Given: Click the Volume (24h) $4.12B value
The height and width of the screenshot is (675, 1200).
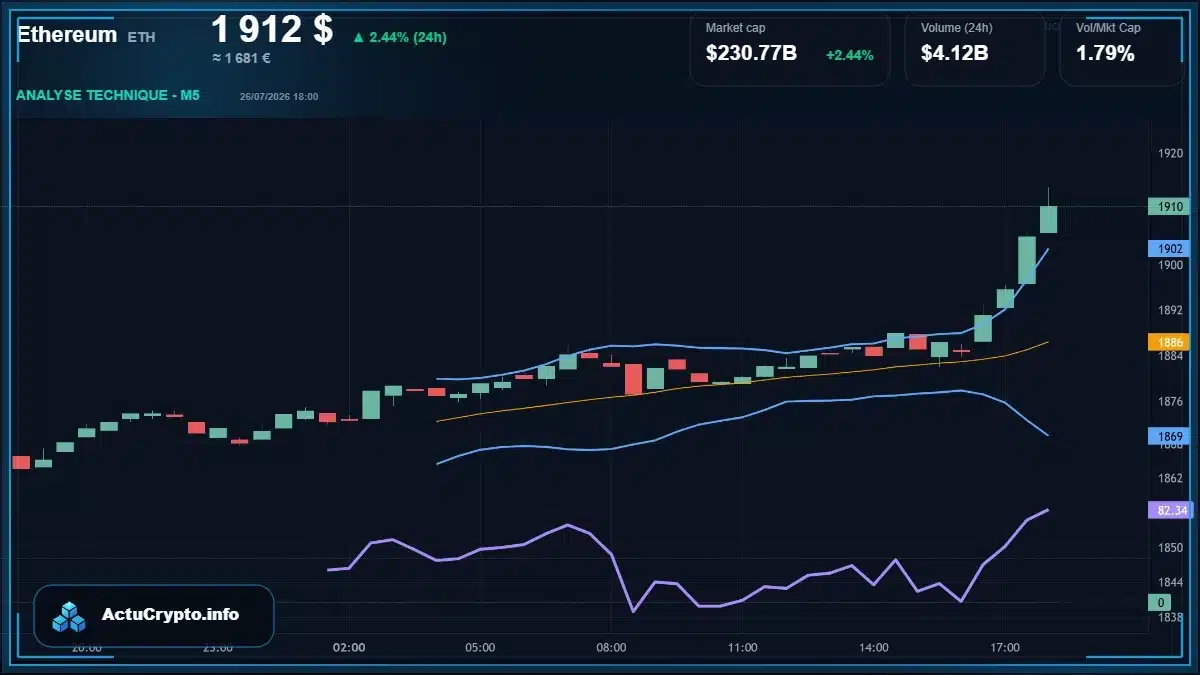Looking at the screenshot, I should [x=954, y=54].
